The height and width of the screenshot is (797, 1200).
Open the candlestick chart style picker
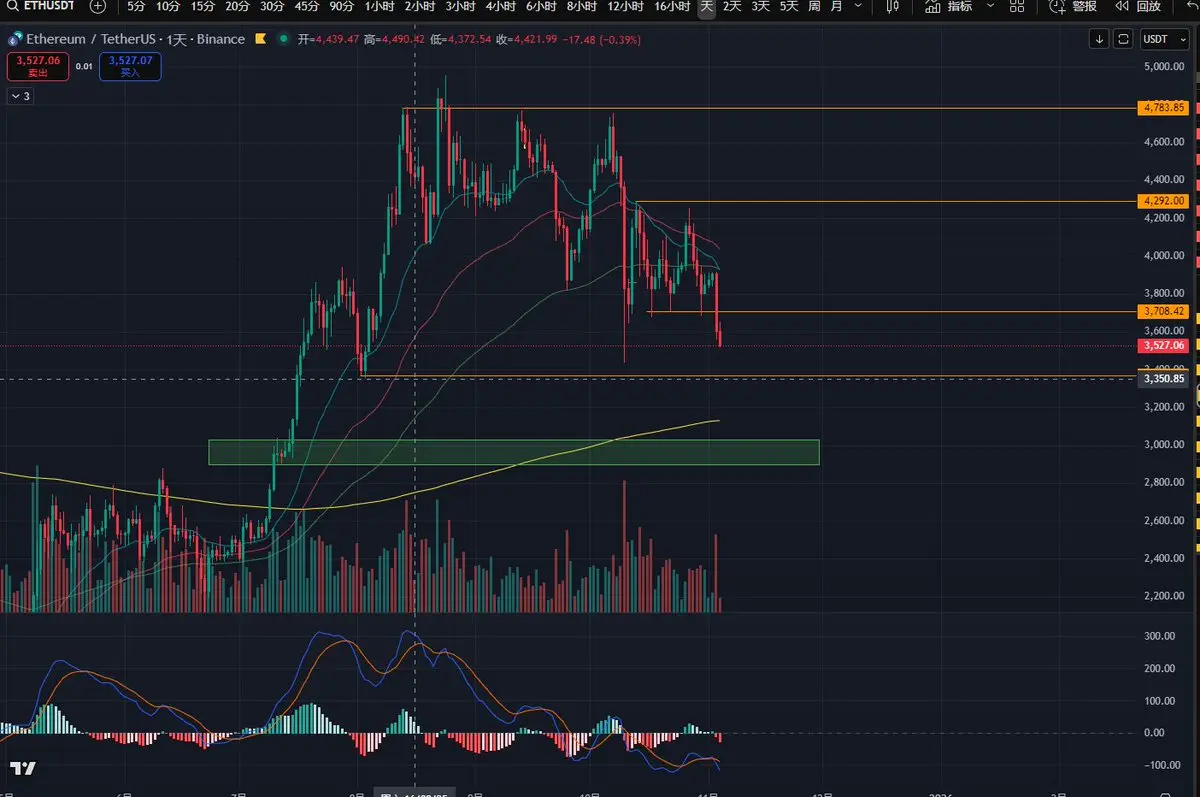pos(891,6)
